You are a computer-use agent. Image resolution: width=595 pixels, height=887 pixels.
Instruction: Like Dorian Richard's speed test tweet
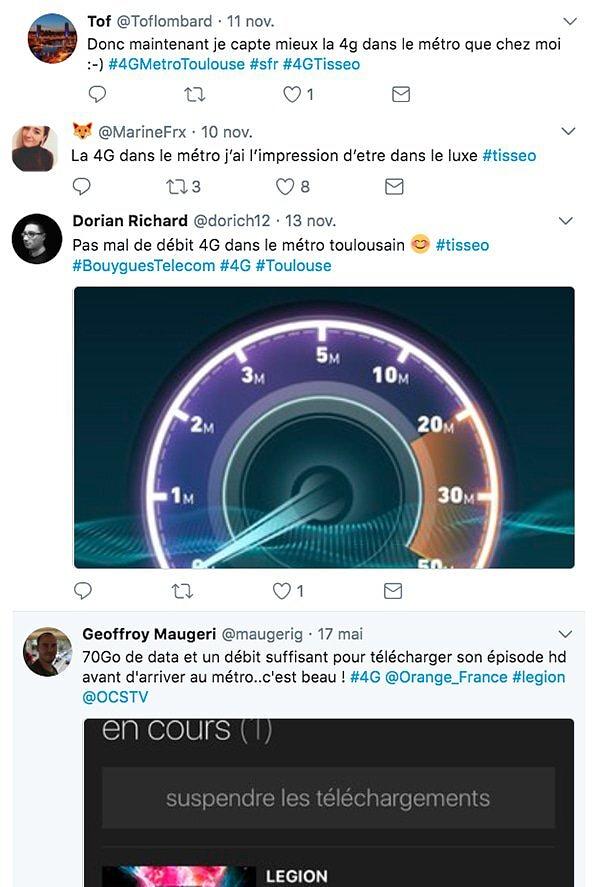tap(282, 591)
